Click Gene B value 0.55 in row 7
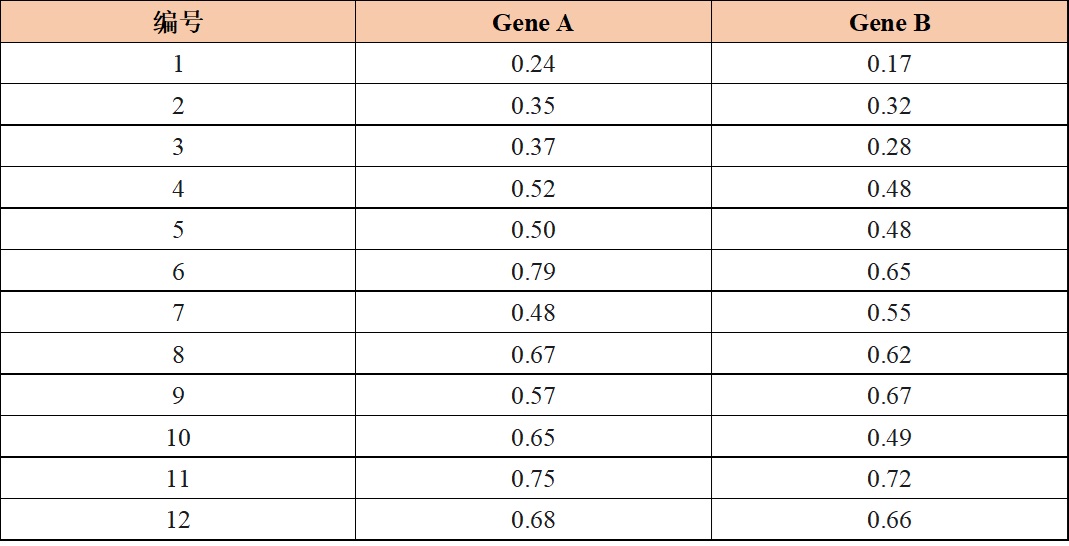The width and height of the screenshot is (1069, 546). 889,313
